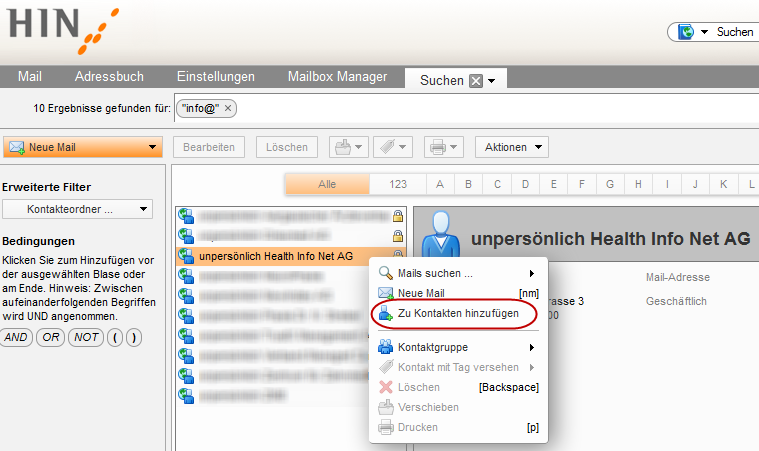
Task: Remove the "info@" search bubble
Action: point(228,108)
